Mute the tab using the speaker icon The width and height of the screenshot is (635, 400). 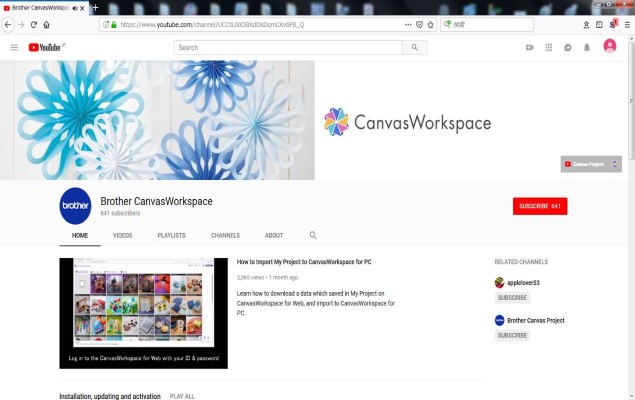tap(75, 8)
